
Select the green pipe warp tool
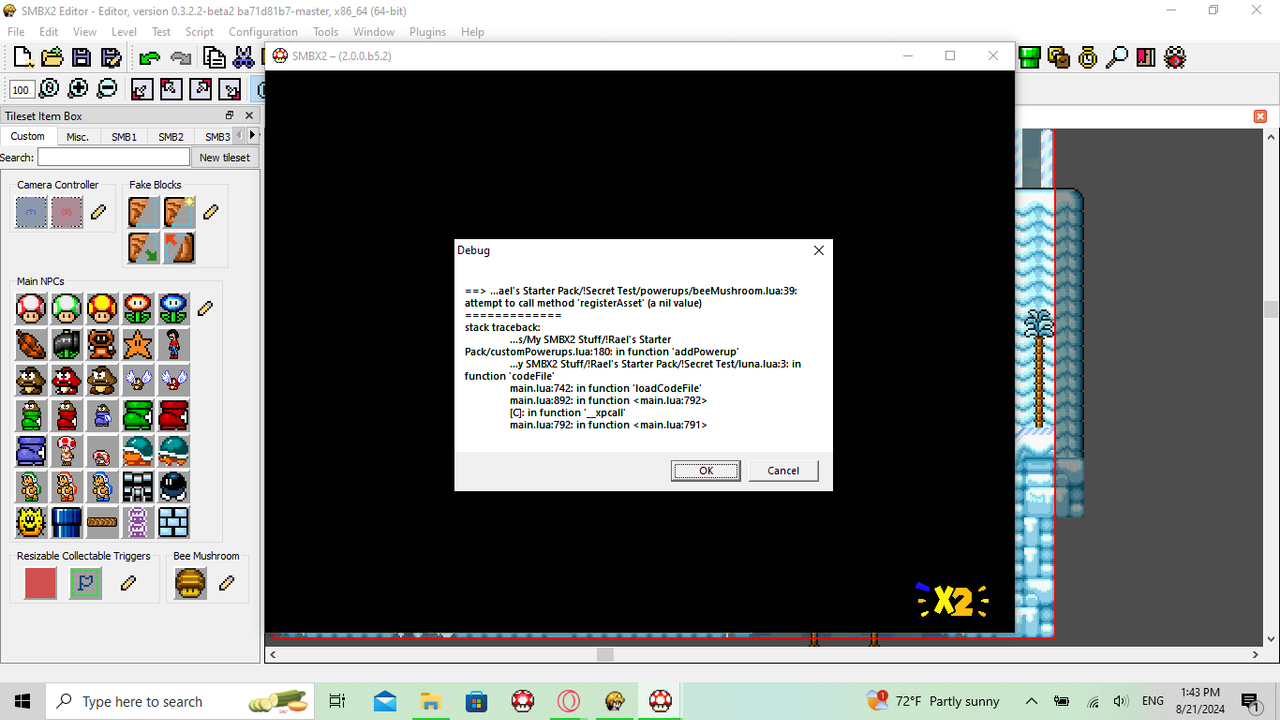(1029, 57)
